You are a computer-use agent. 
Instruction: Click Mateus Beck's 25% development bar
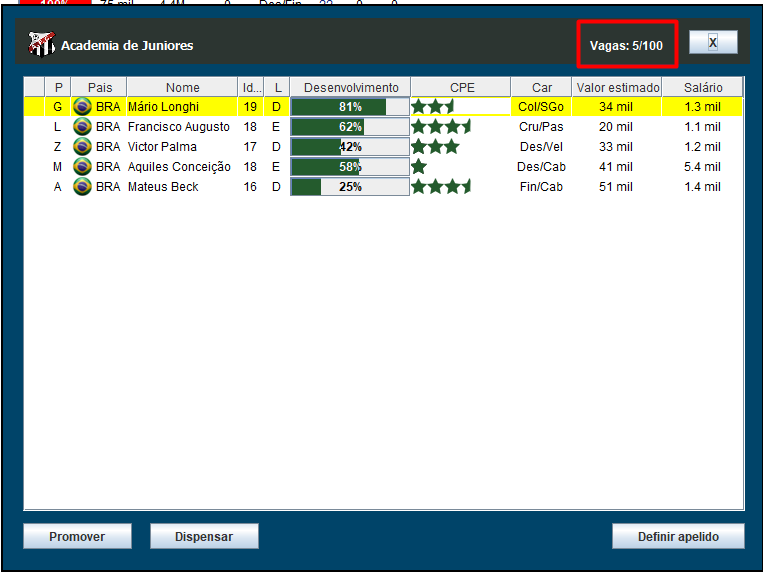click(350, 187)
